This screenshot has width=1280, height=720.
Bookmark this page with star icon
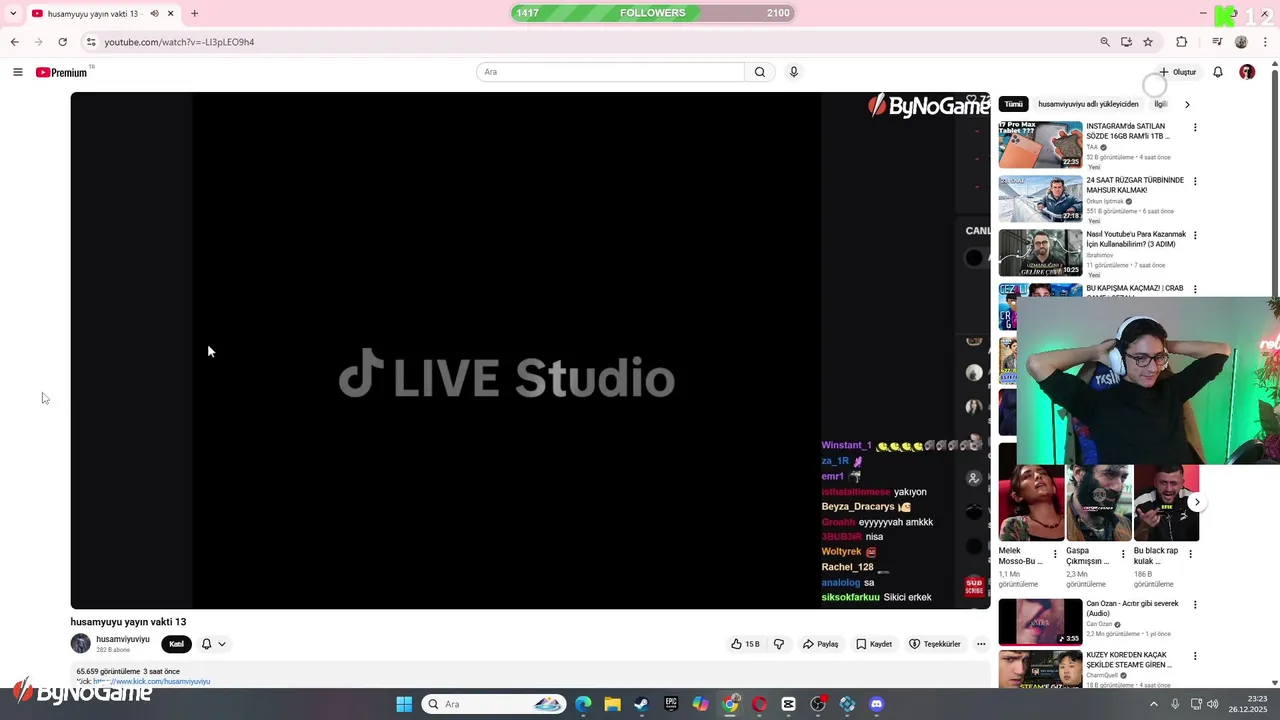pos(1148,42)
